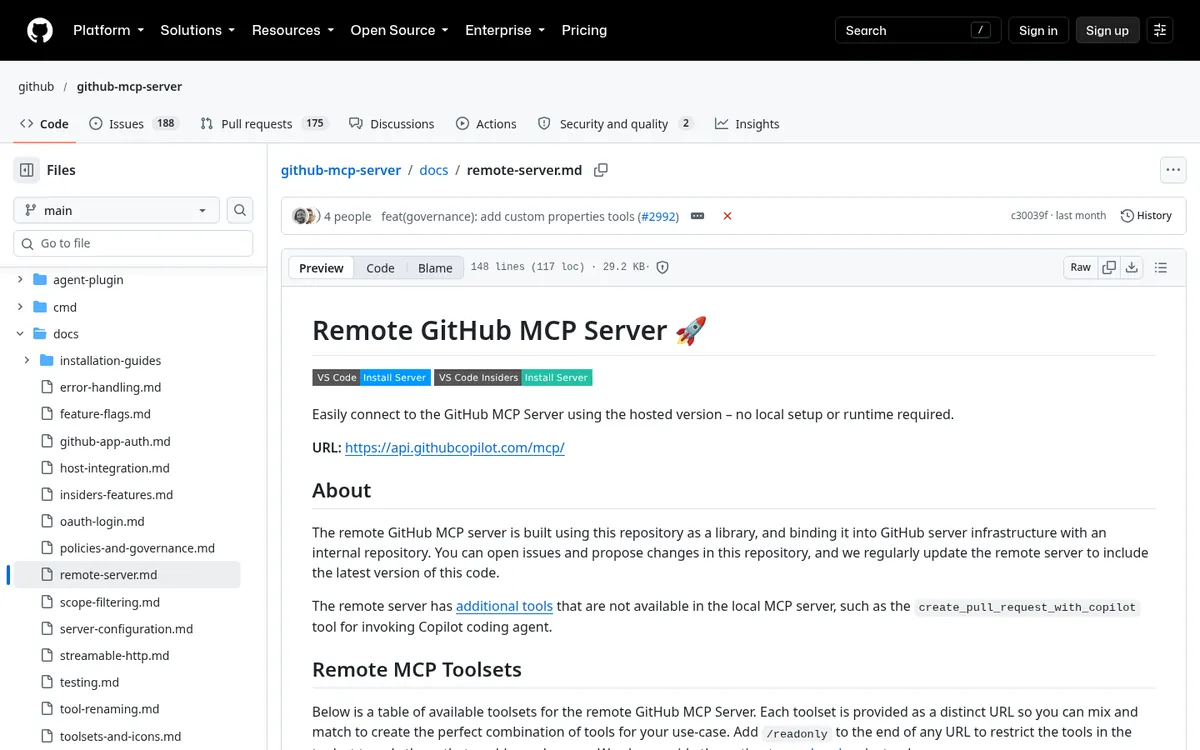The image size is (1200, 750).
Task: Open error-handling.md in file tree
Action: [x=110, y=387]
